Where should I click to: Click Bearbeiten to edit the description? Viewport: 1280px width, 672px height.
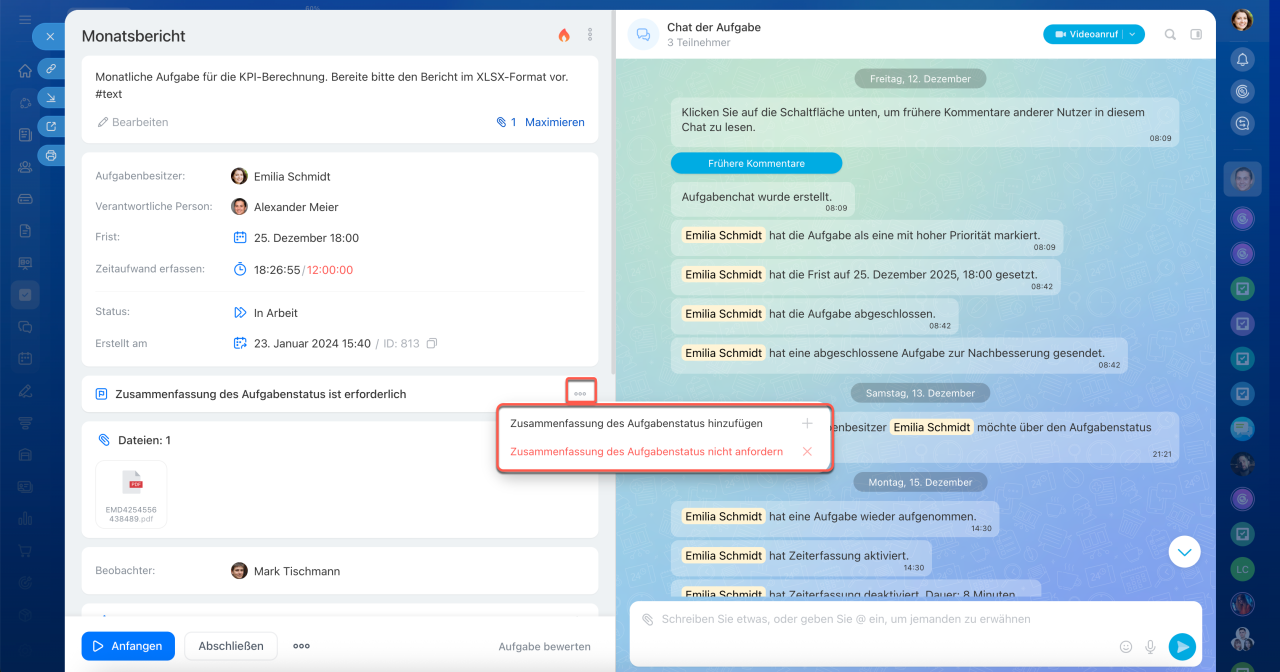click(133, 122)
